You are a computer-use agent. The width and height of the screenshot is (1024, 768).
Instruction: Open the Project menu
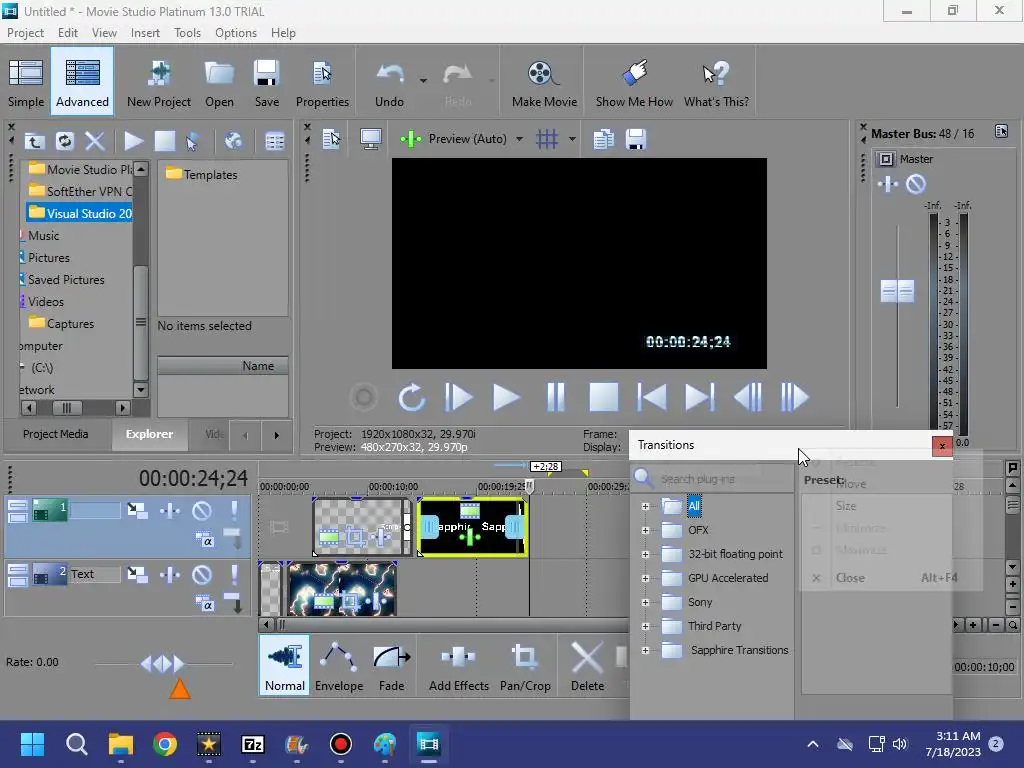point(25,33)
